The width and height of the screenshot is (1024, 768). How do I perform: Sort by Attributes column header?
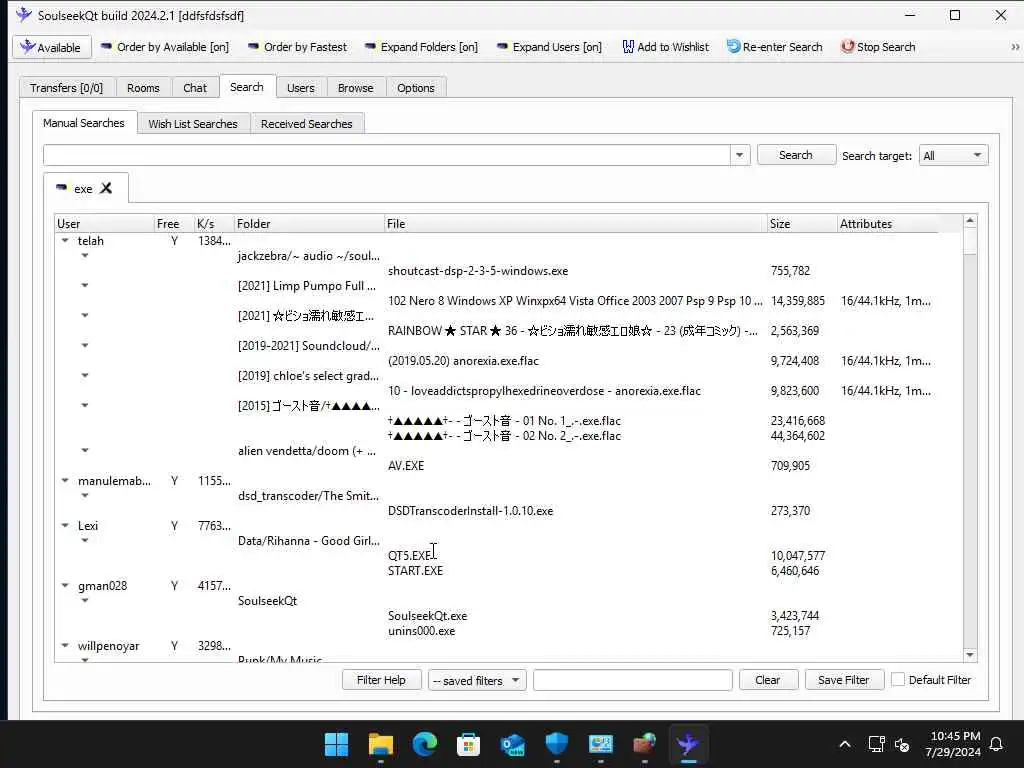(887, 223)
